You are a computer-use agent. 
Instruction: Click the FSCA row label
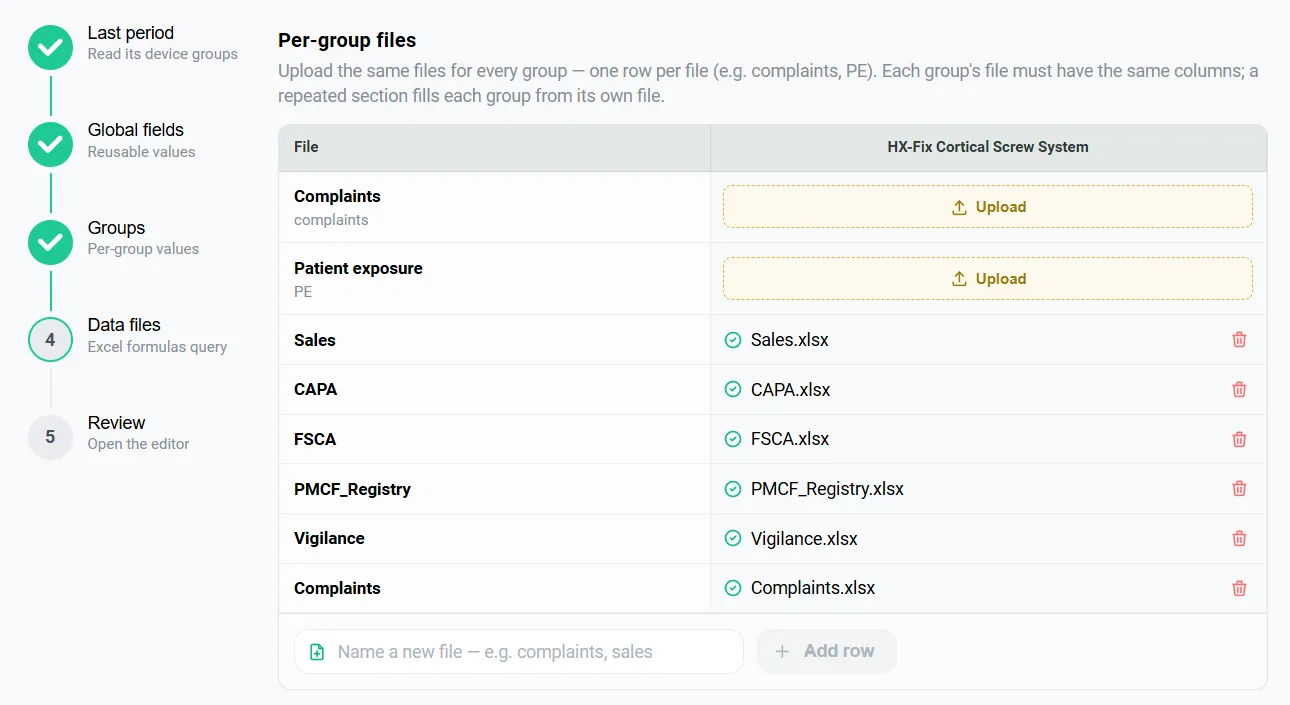[315, 439]
